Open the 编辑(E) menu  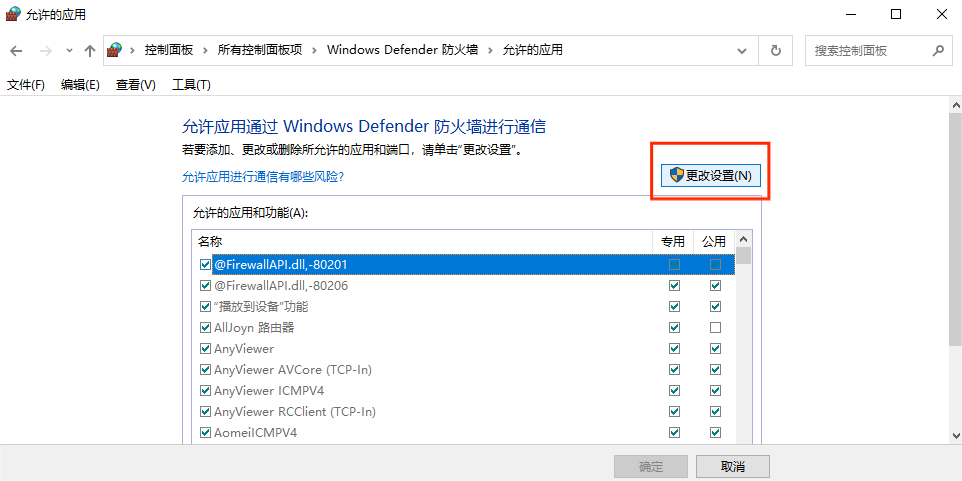(x=80, y=85)
